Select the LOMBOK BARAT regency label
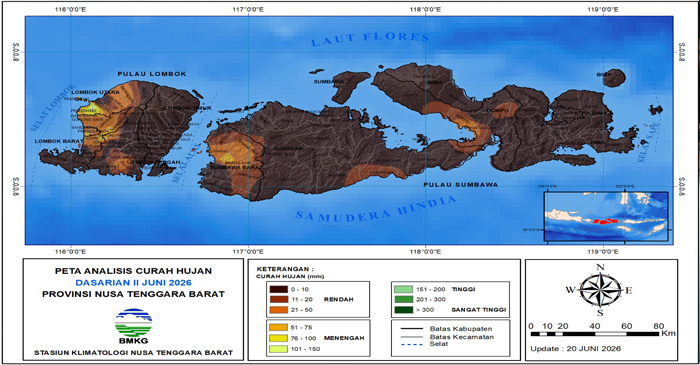The image size is (700, 365). coord(58,141)
